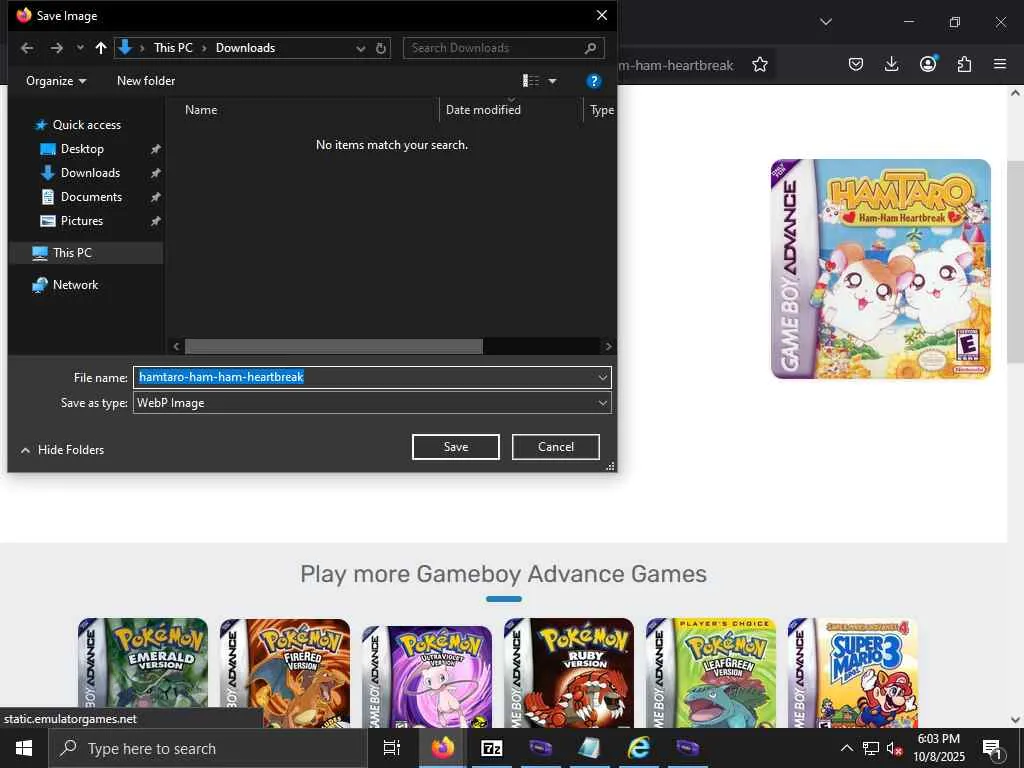Click the horizontal scrollbar in file list
This screenshot has height=768, width=1024.
(x=334, y=346)
